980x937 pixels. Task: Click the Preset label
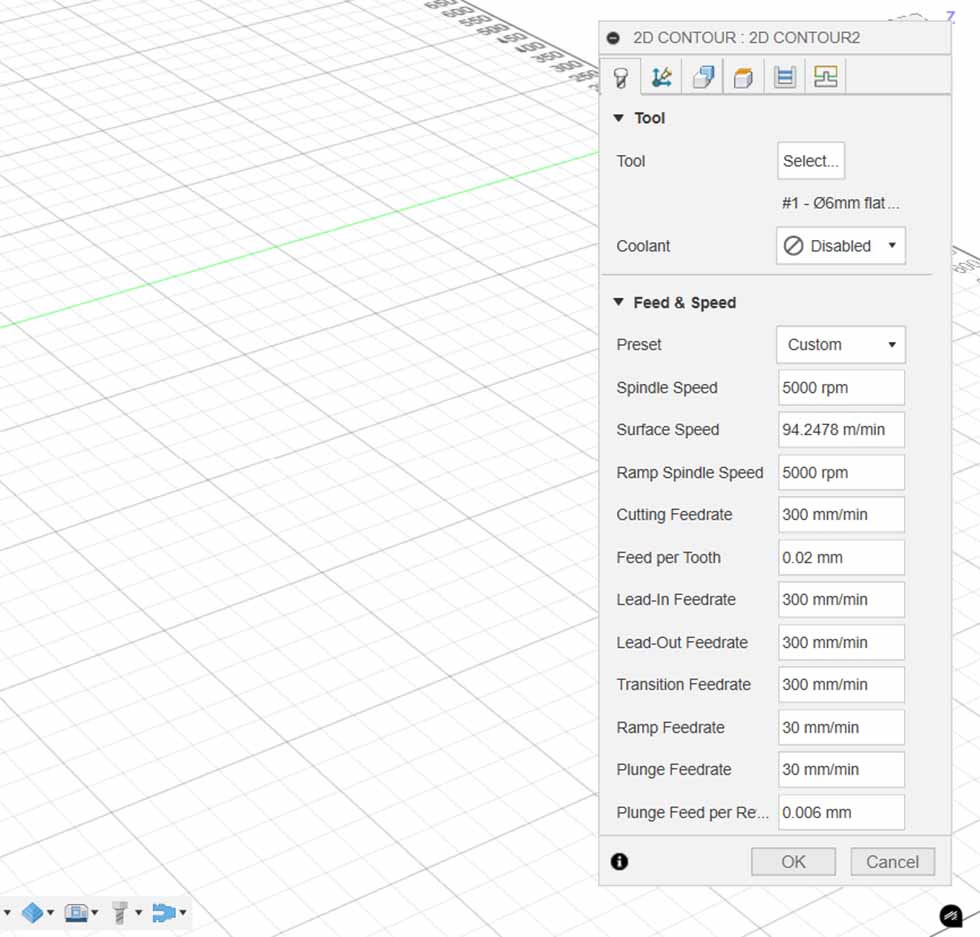pos(639,344)
